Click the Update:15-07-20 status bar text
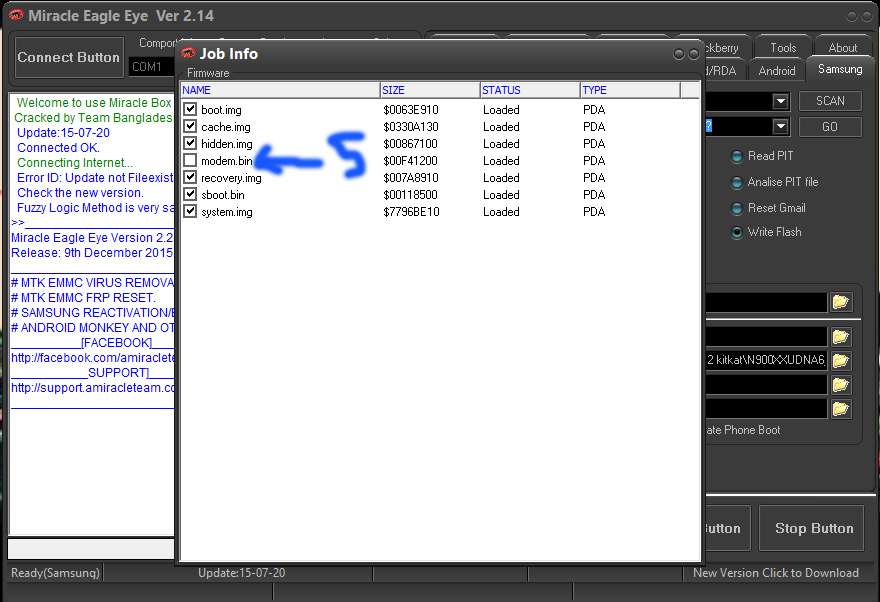The width and height of the screenshot is (880, 602). pyautogui.click(x=241, y=573)
